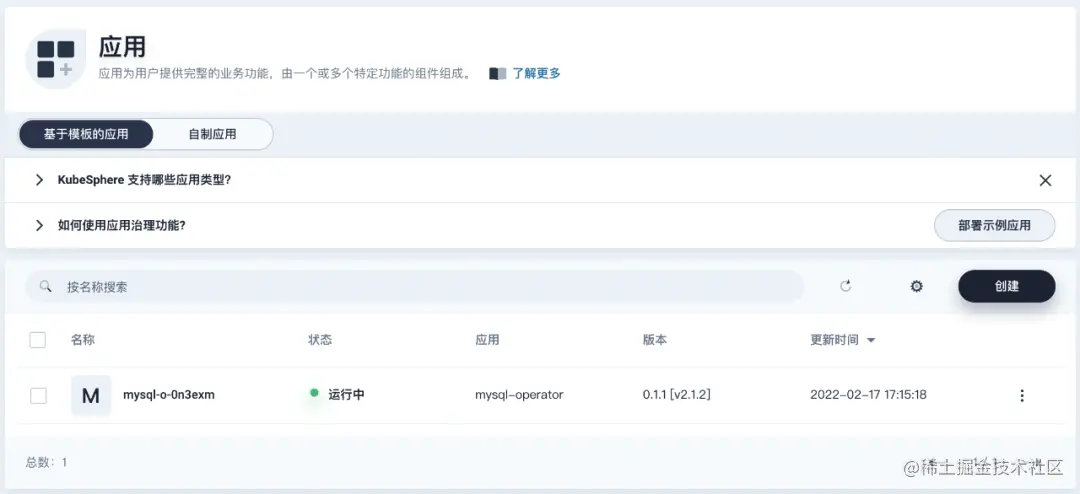
Task: Toggle the select-all header checkbox
Action: 38,340
